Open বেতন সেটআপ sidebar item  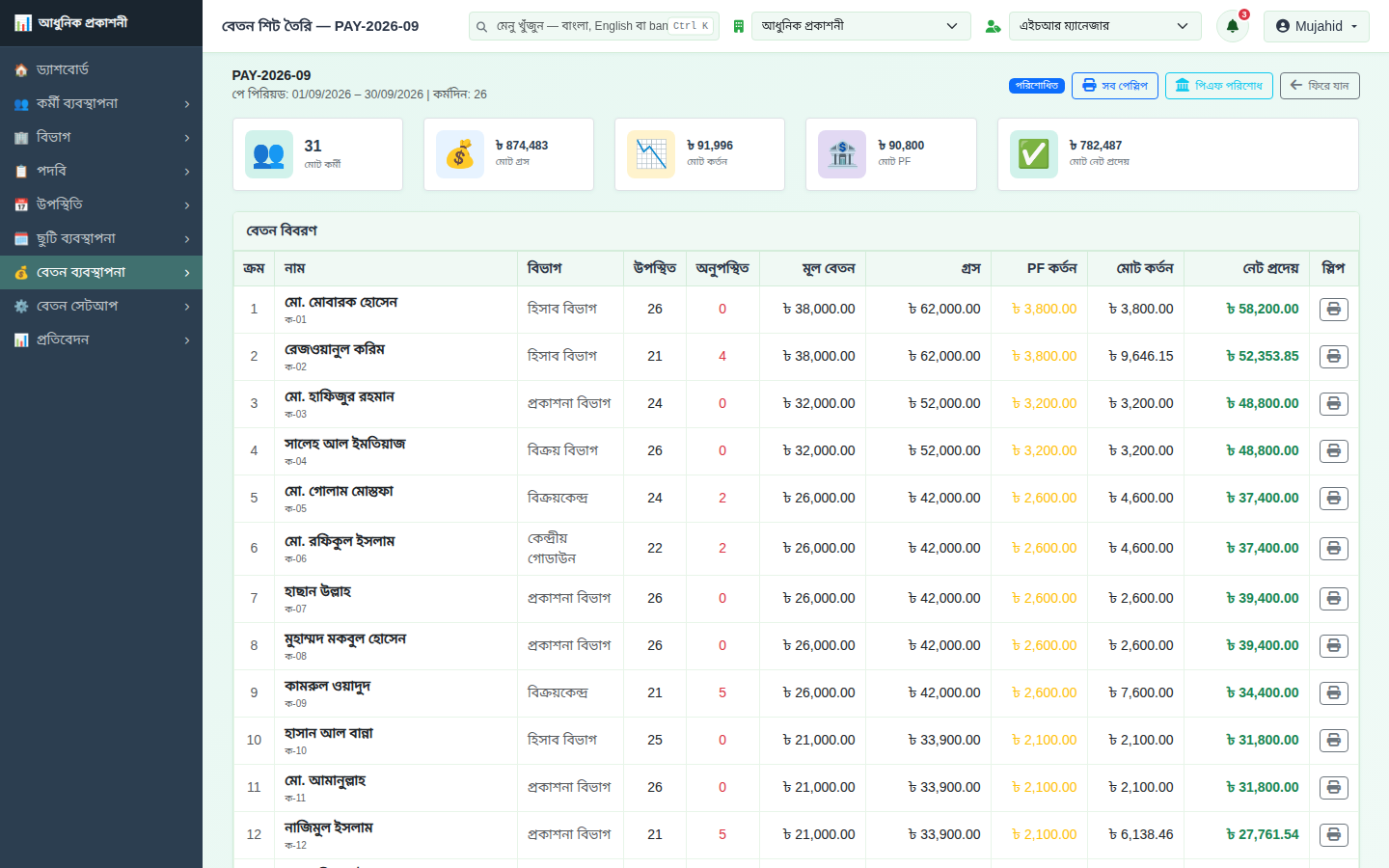(101, 306)
